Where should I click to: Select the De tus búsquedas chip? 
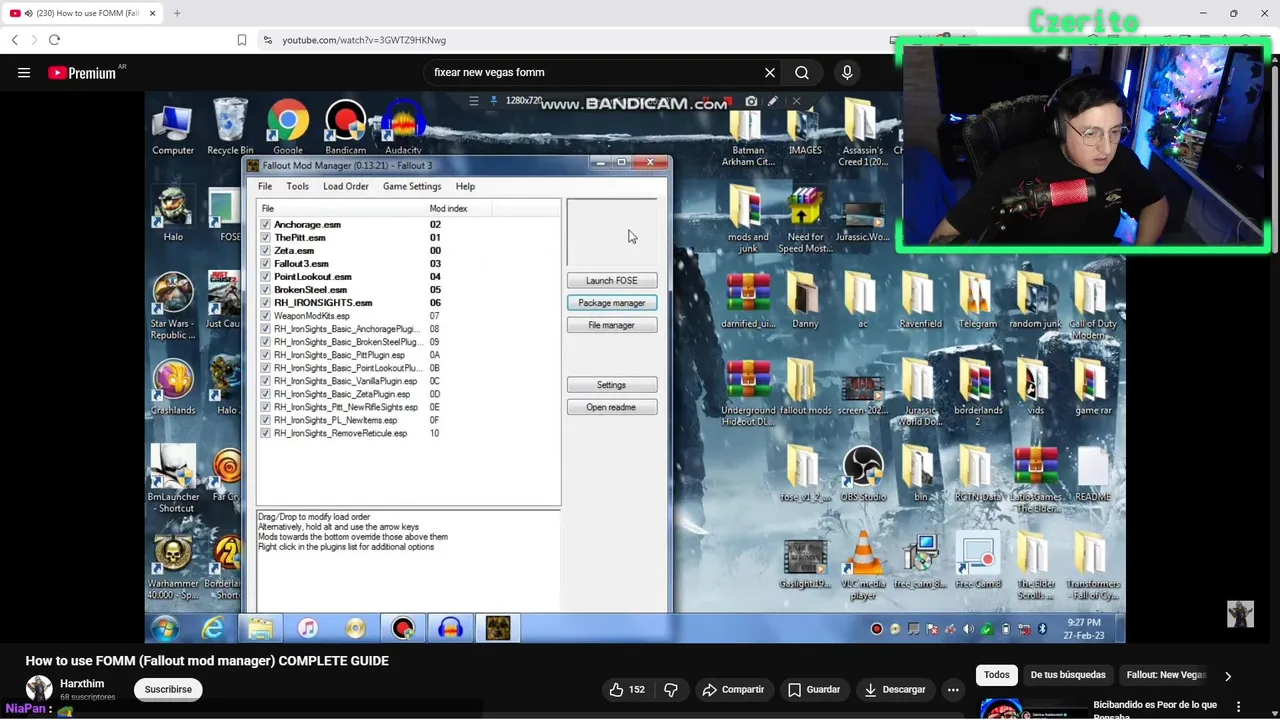point(1068,675)
